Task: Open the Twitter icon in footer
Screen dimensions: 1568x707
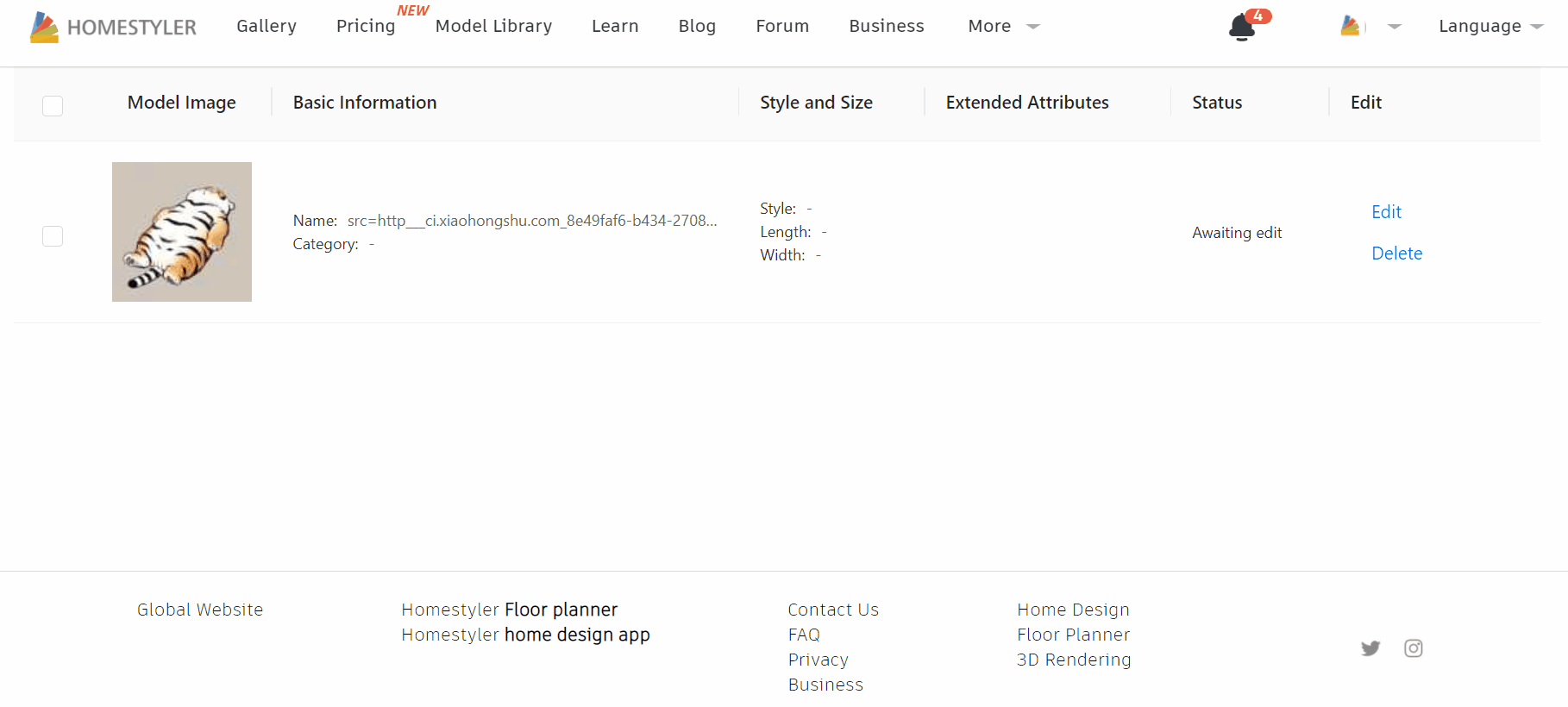Action: coord(1370,648)
